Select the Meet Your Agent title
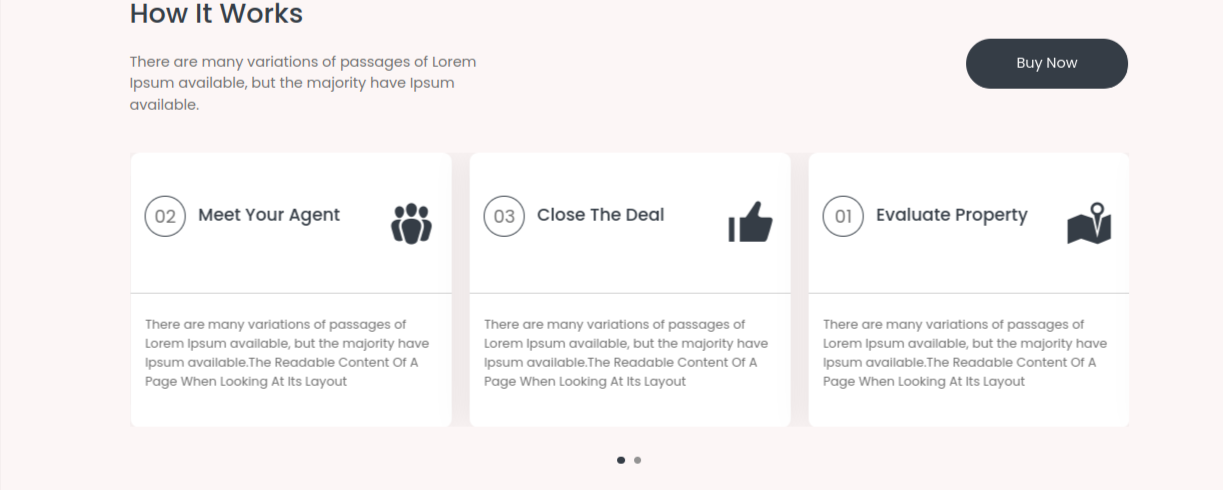 click(x=269, y=215)
